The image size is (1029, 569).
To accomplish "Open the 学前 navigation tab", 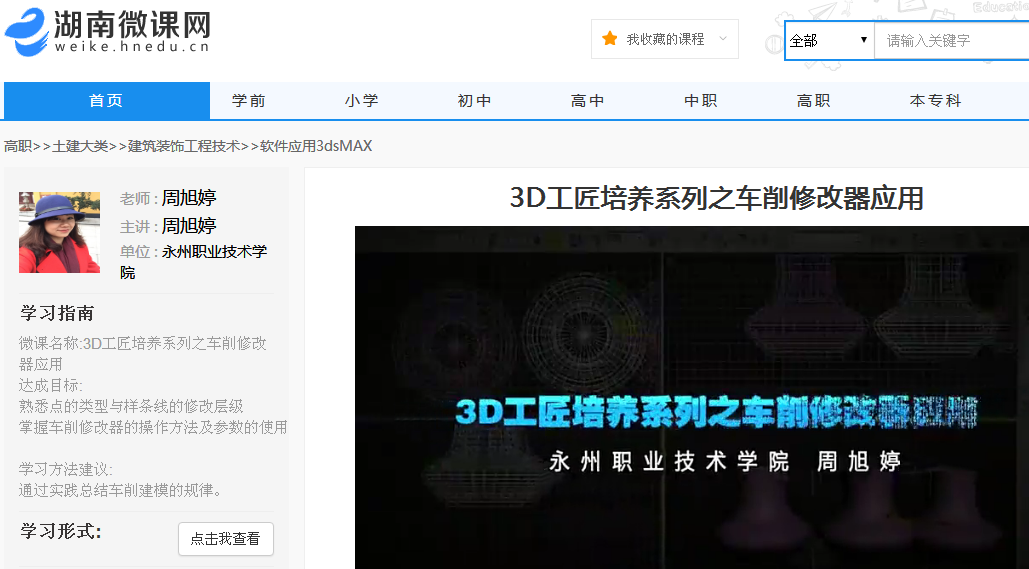I will 249,101.
